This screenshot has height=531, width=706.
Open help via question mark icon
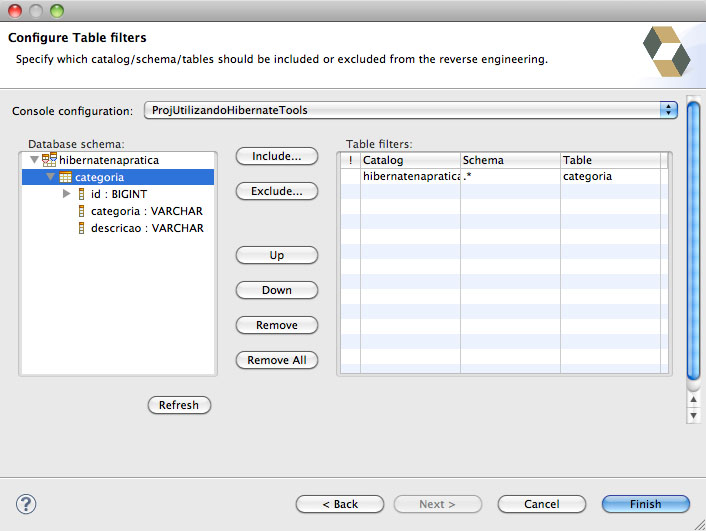pos(26,504)
